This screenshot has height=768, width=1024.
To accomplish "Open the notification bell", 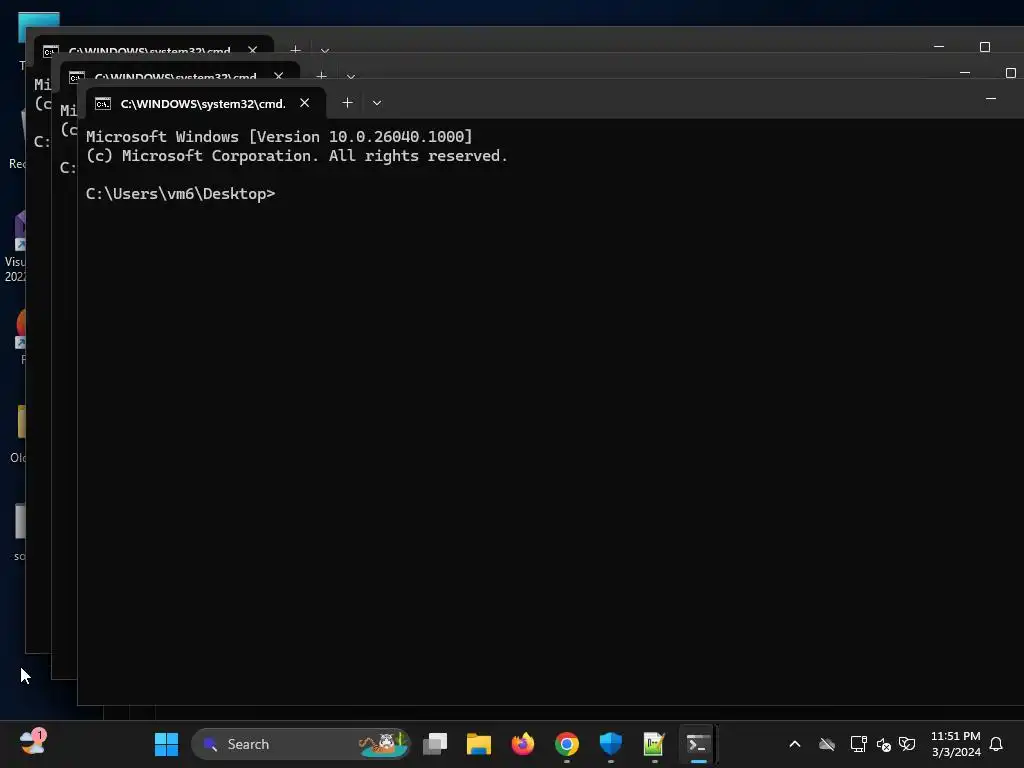I will pos(996,744).
